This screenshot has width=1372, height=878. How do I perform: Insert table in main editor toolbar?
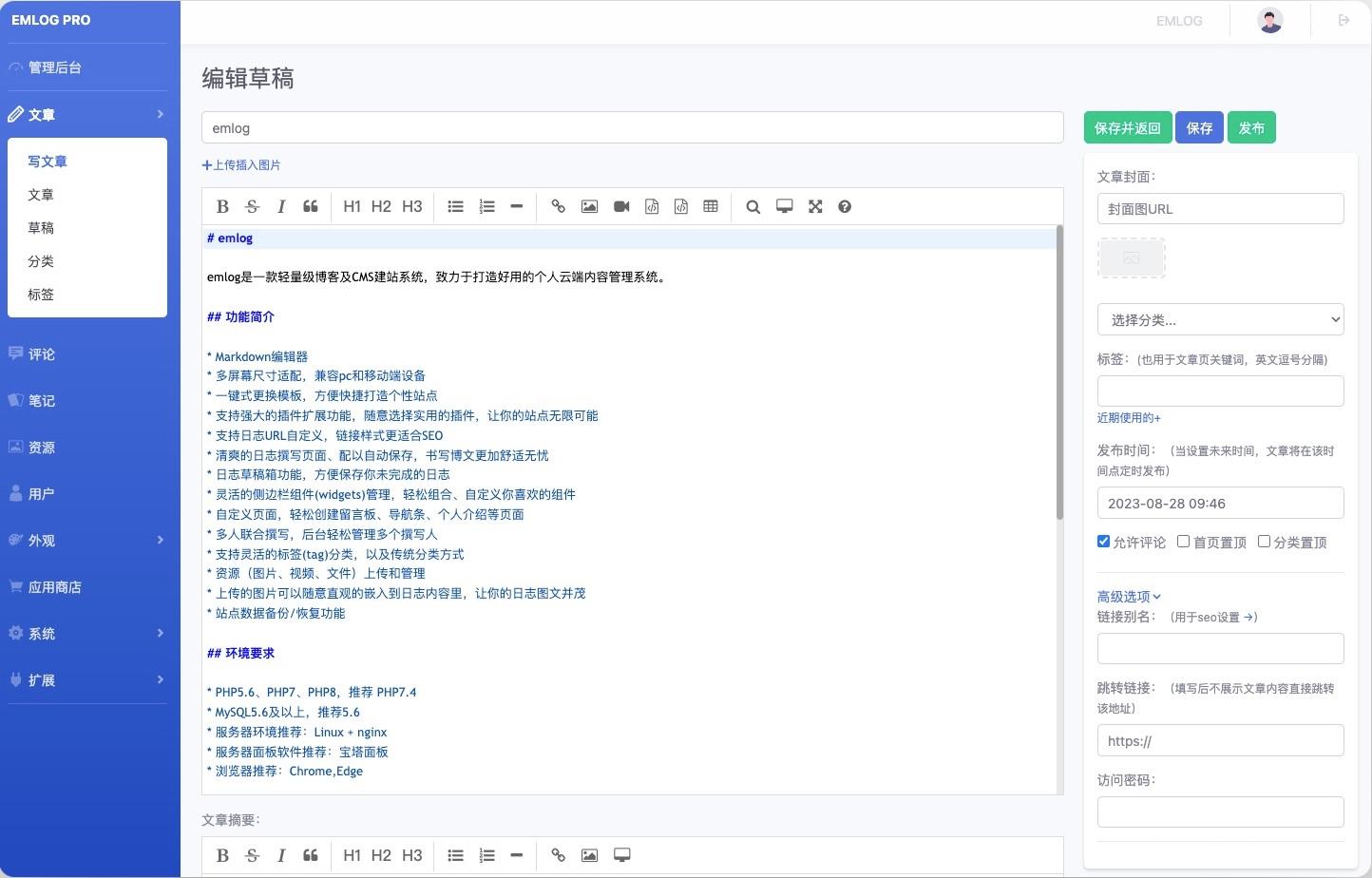(x=711, y=206)
